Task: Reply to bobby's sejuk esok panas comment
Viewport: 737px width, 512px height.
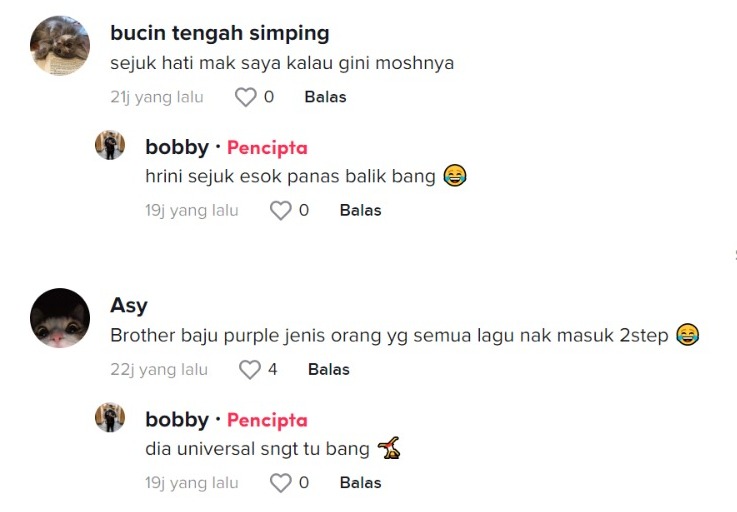Action: (360, 210)
